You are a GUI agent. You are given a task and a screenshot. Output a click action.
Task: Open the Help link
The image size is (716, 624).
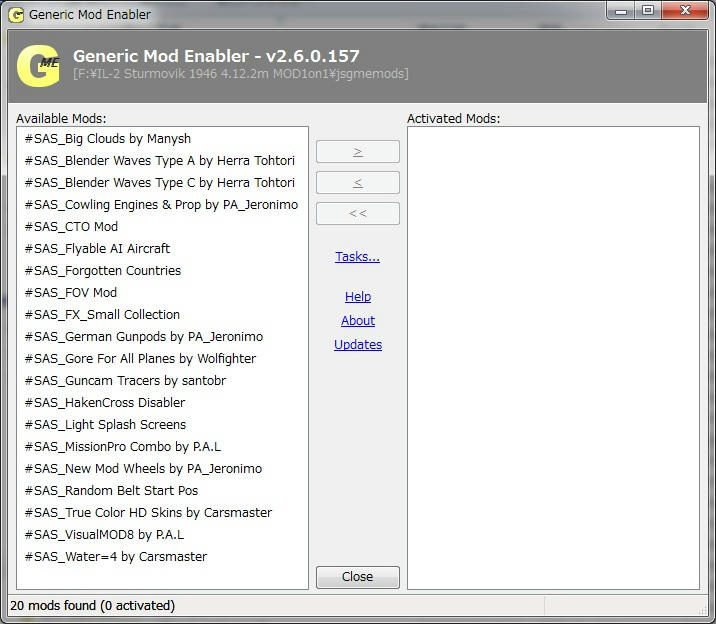click(x=358, y=297)
